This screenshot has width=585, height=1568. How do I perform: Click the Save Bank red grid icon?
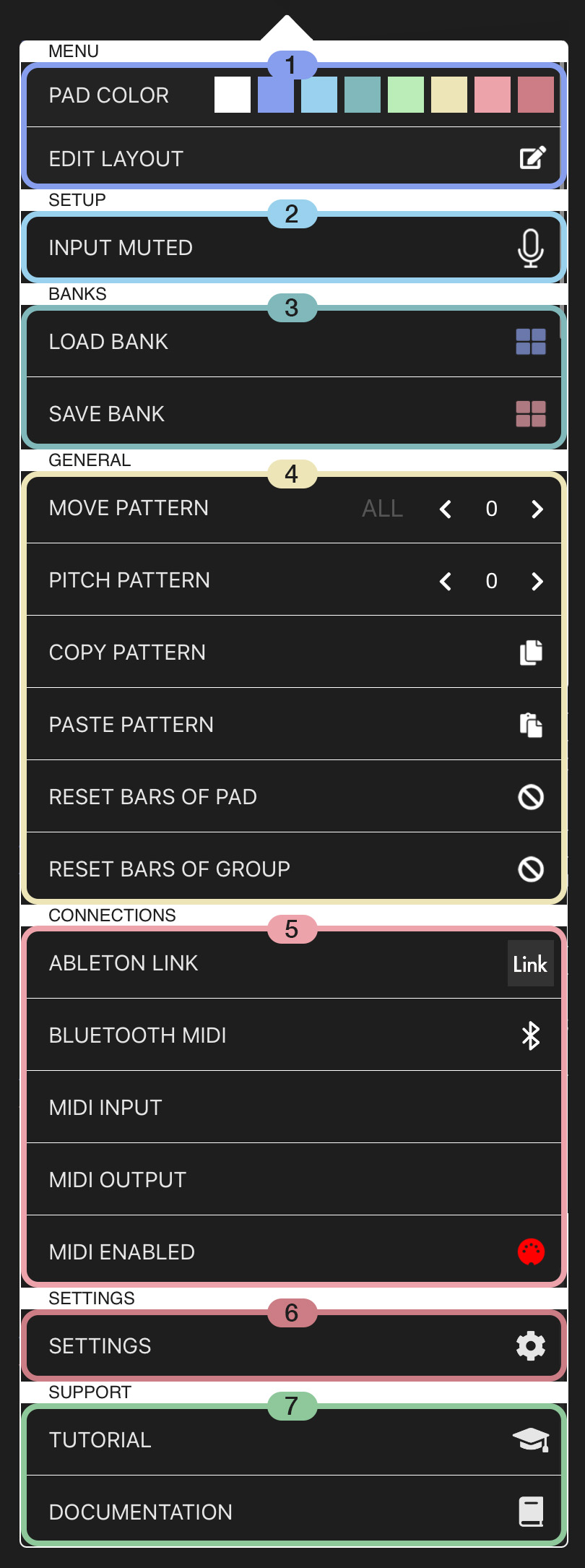pos(531,414)
